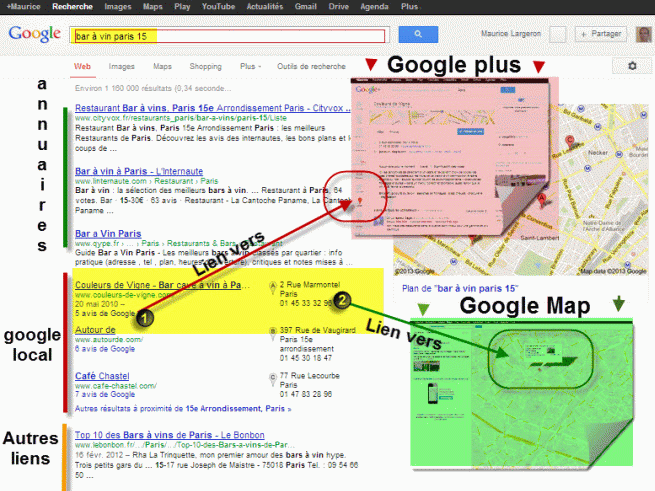Open Drive in the top black bar
Screen dimensions: 655x491
[x=338, y=7]
